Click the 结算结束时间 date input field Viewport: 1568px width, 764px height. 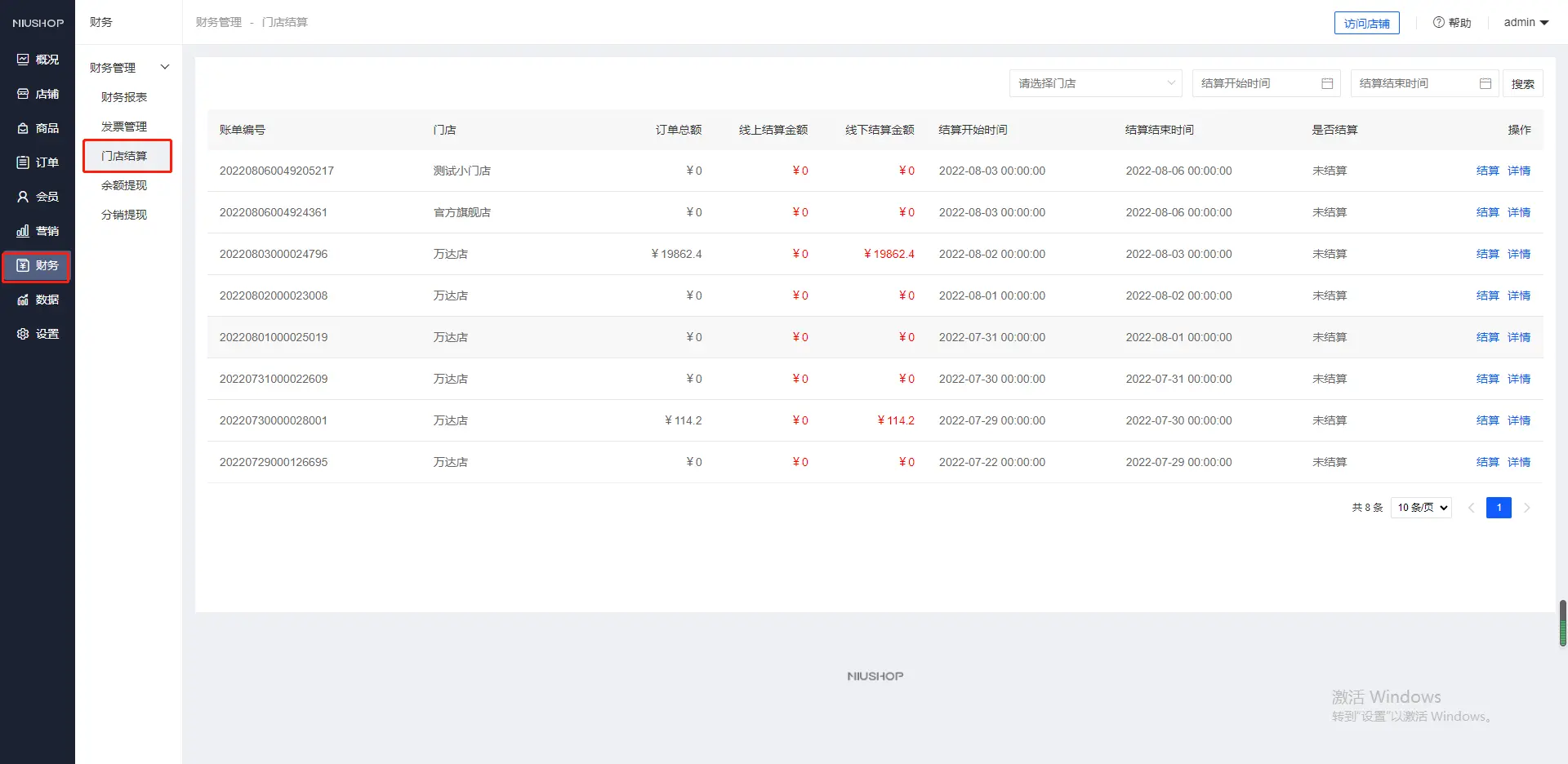[1416, 83]
